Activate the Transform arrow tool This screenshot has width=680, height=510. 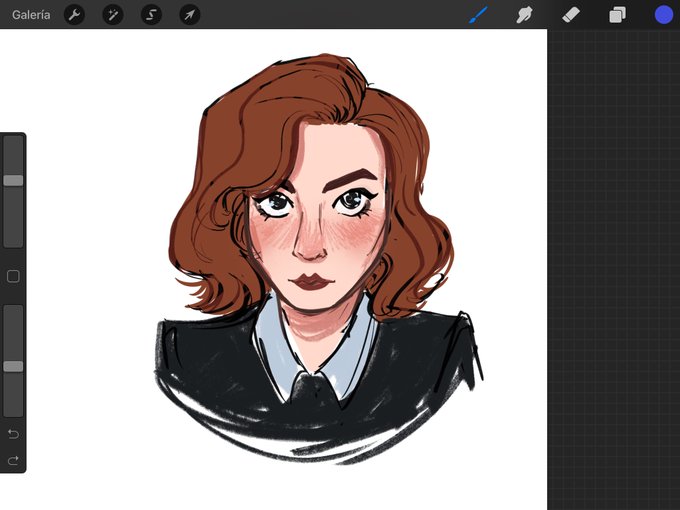[x=190, y=15]
